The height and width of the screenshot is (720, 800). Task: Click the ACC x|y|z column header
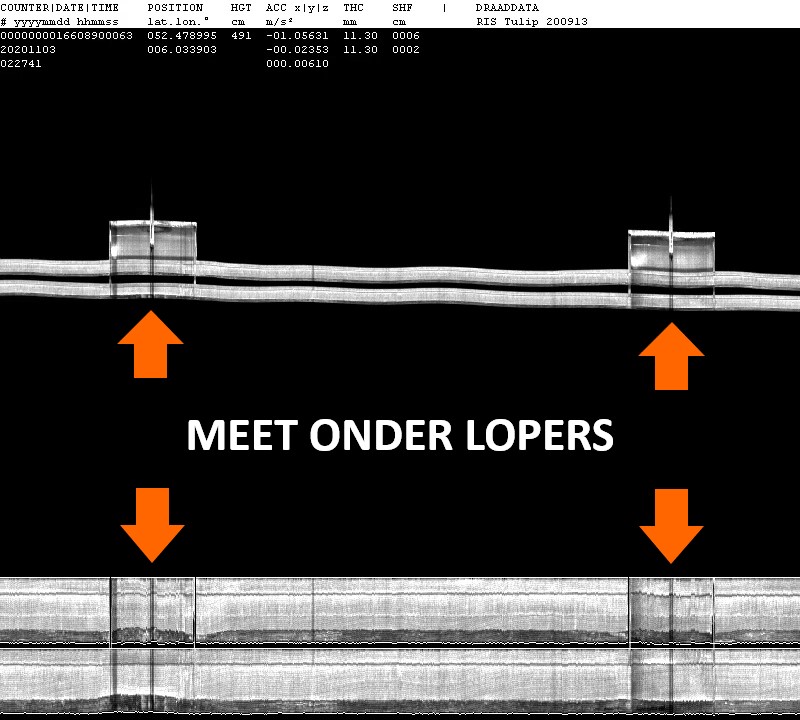[297, 7]
